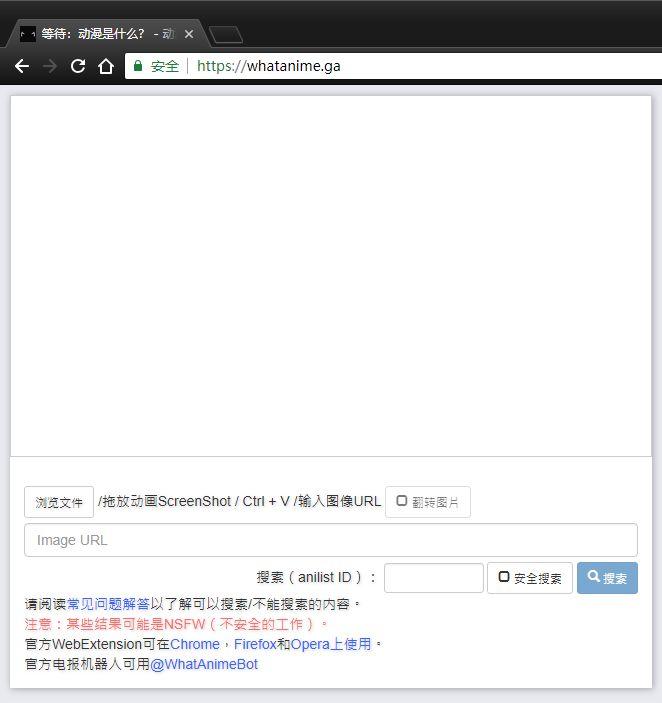
Task: Open the Chrome extension link
Action: click(194, 644)
